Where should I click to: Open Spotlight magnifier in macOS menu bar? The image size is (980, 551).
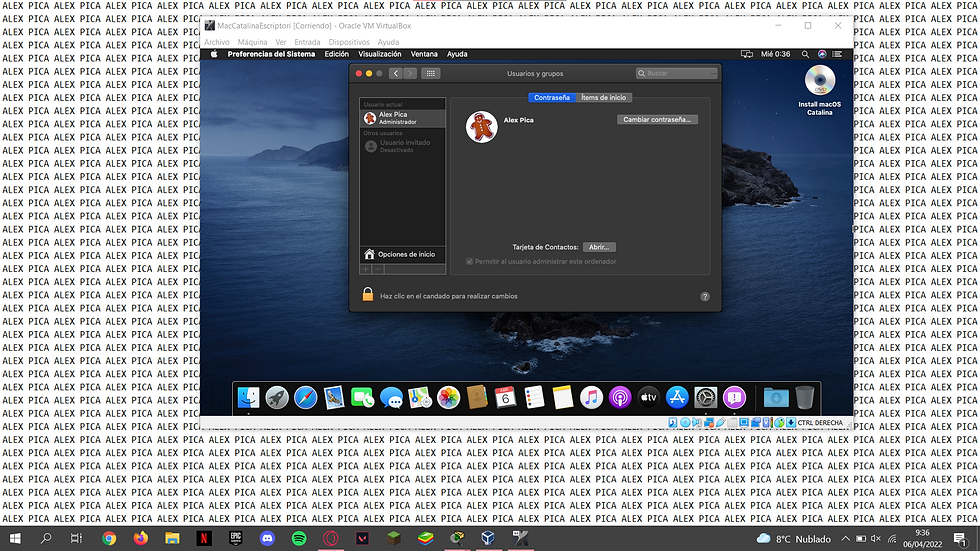(x=805, y=54)
